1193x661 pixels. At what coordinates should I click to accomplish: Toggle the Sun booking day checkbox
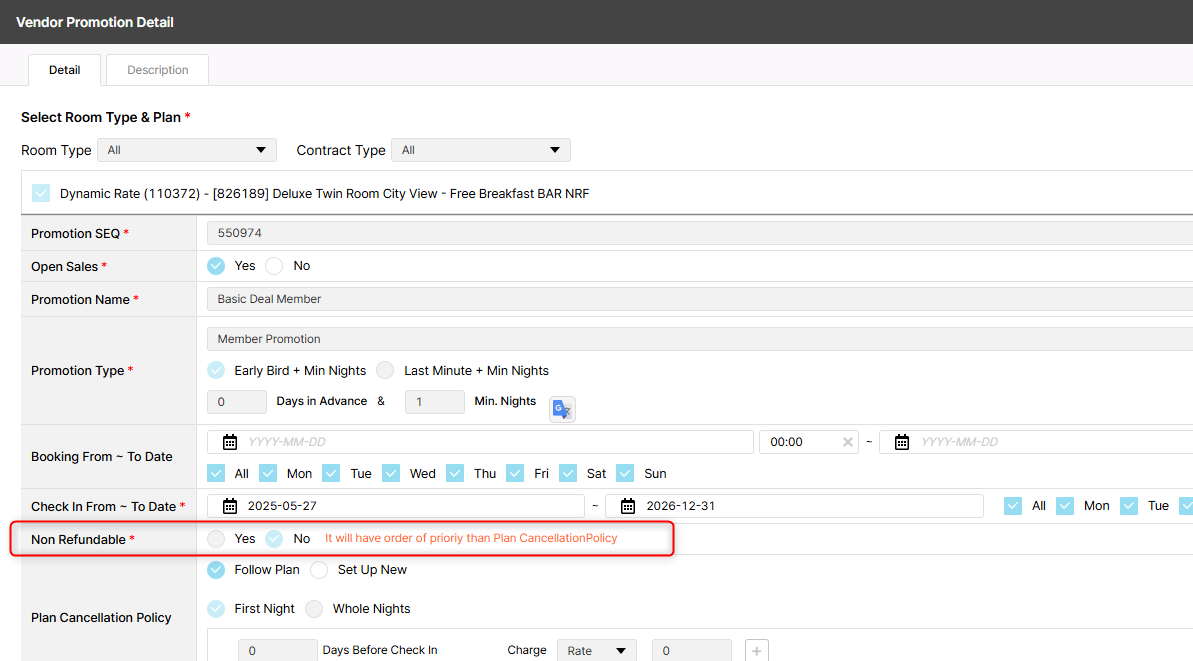click(626, 473)
